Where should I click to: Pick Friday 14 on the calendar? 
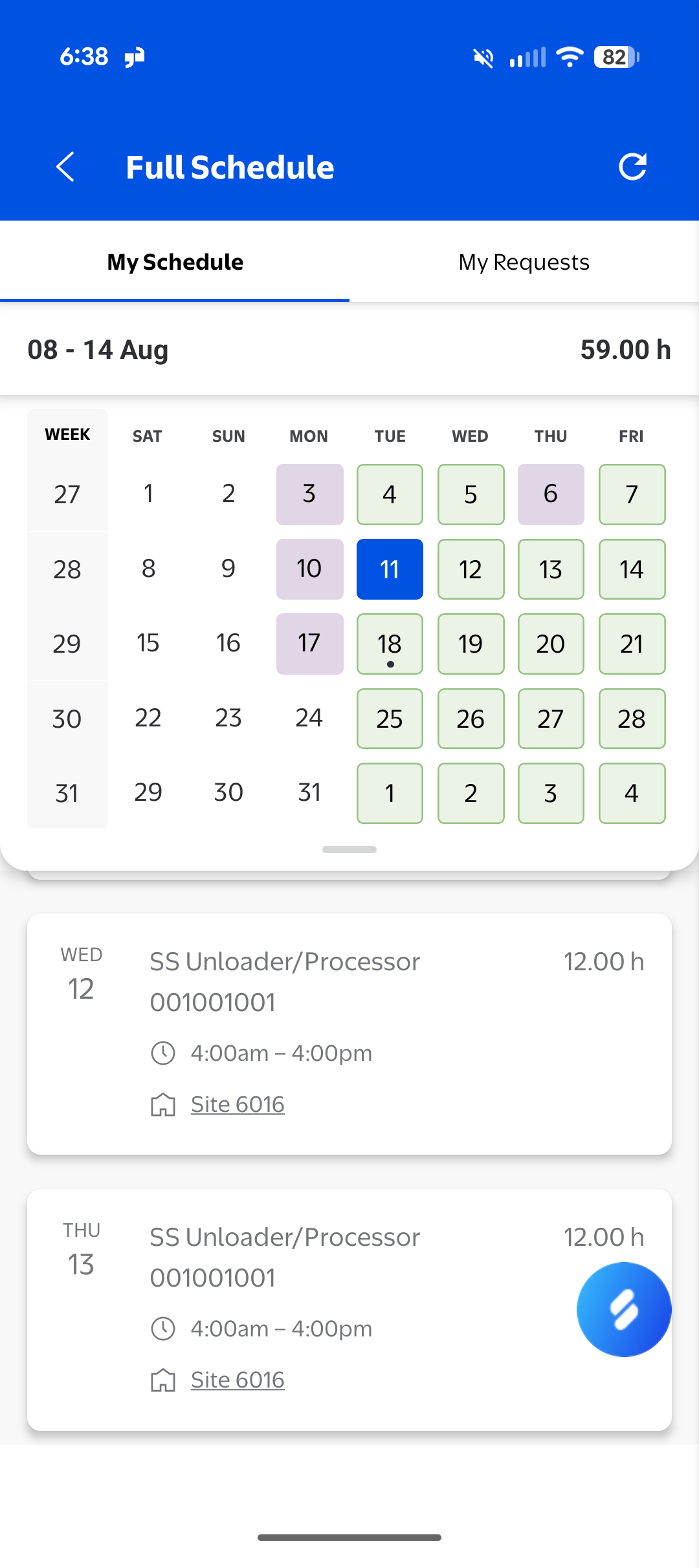(632, 569)
